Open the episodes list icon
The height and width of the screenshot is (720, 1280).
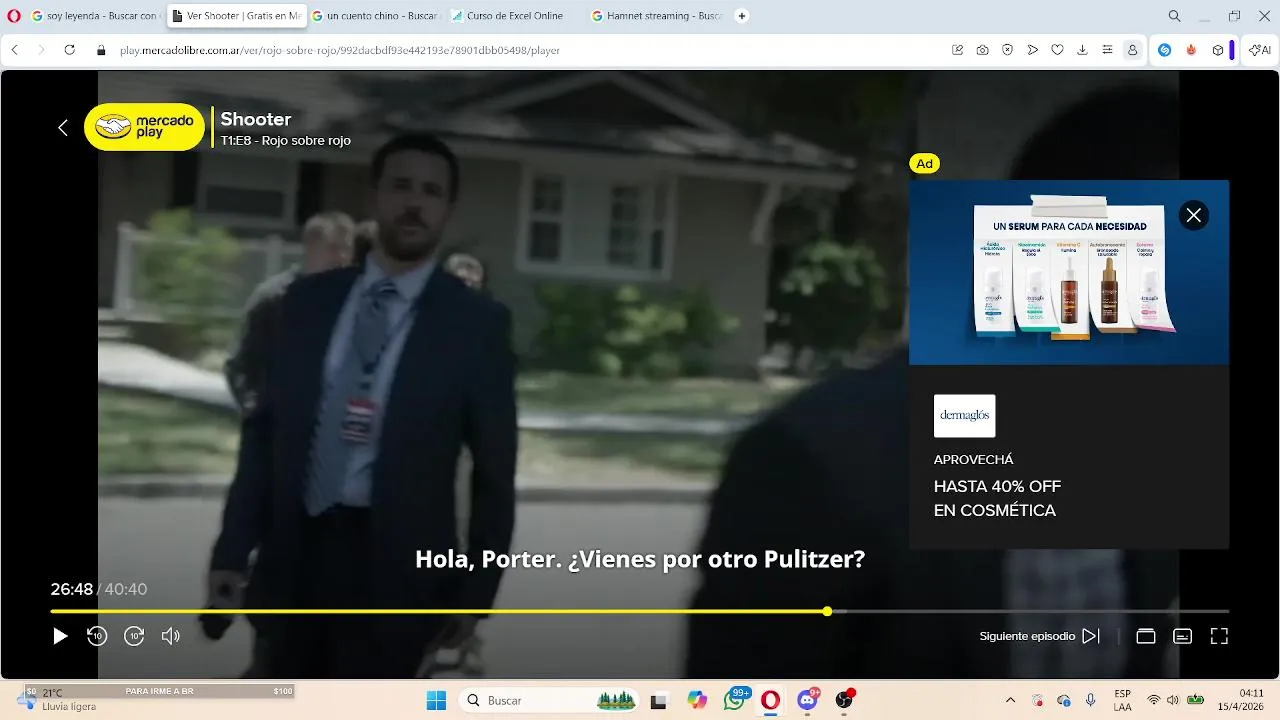tap(1146, 636)
